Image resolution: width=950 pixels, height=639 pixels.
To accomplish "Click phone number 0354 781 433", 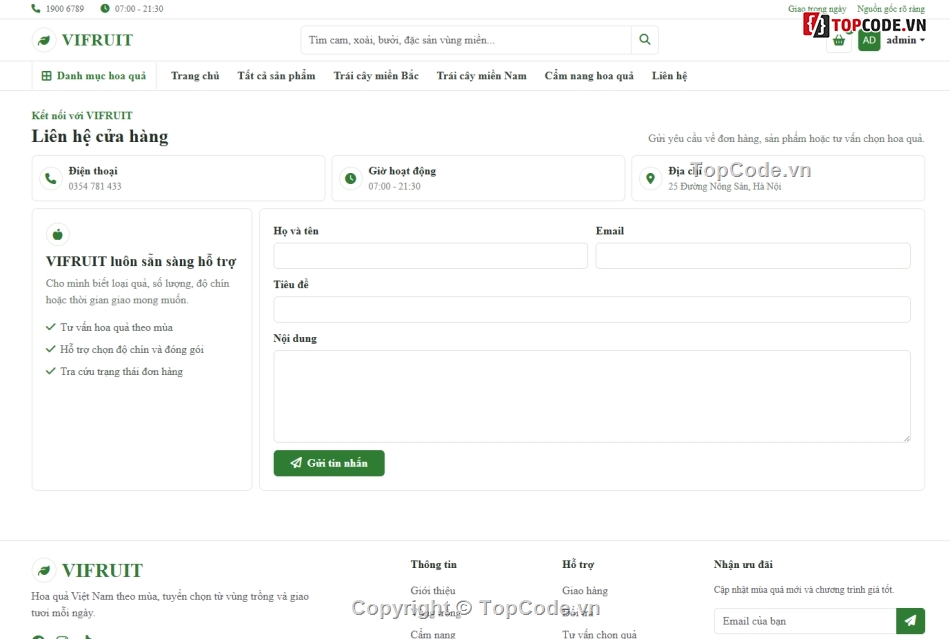I will pyautogui.click(x=95, y=187).
